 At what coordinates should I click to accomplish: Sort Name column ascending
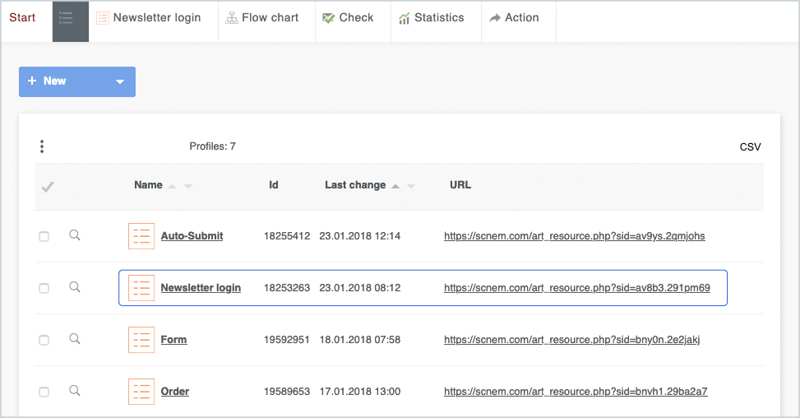coord(172,186)
